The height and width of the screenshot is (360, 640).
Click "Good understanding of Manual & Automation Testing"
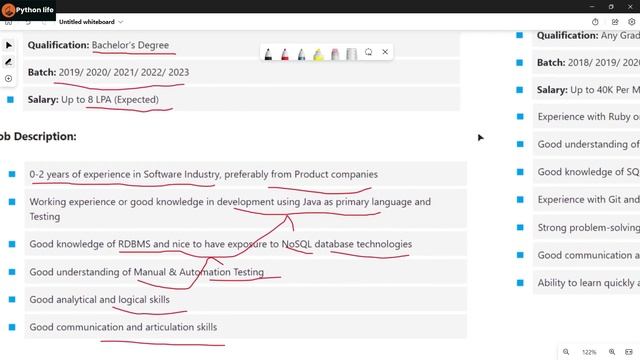(x=147, y=272)
